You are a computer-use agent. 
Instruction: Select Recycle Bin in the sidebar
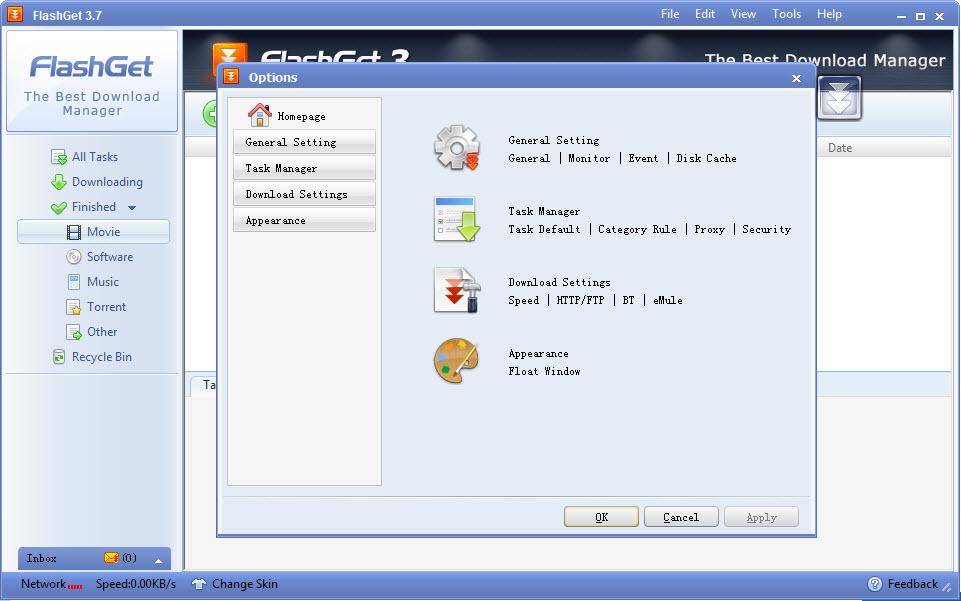102,357
